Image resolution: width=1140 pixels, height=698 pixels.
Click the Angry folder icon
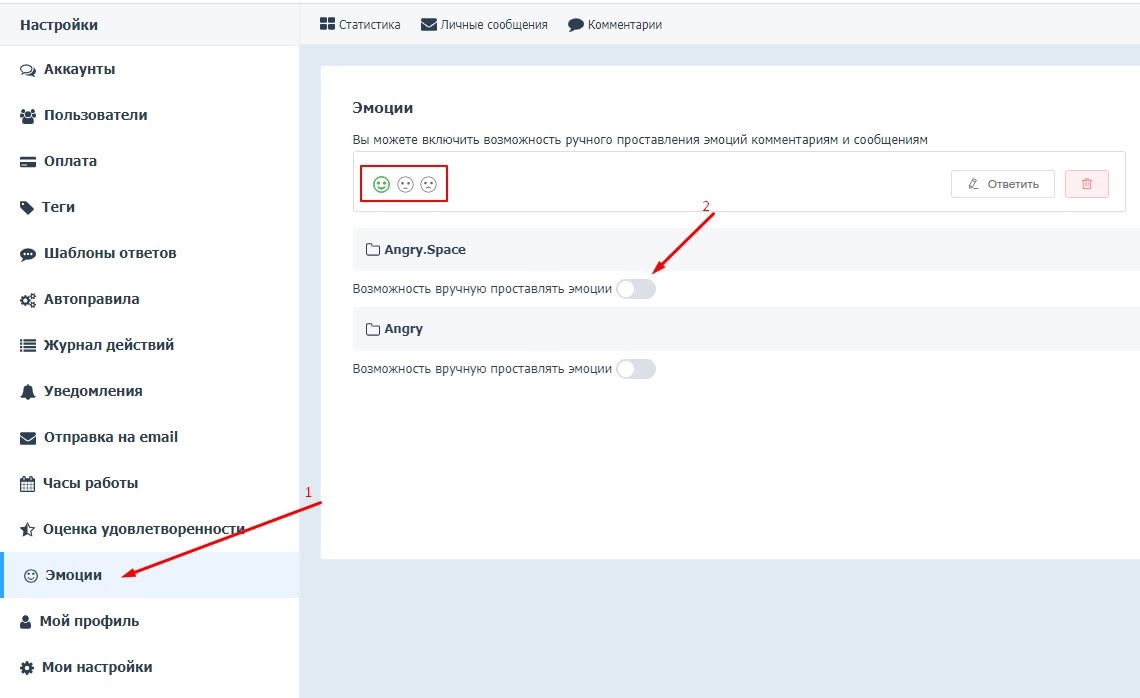[x=373, y=329]
